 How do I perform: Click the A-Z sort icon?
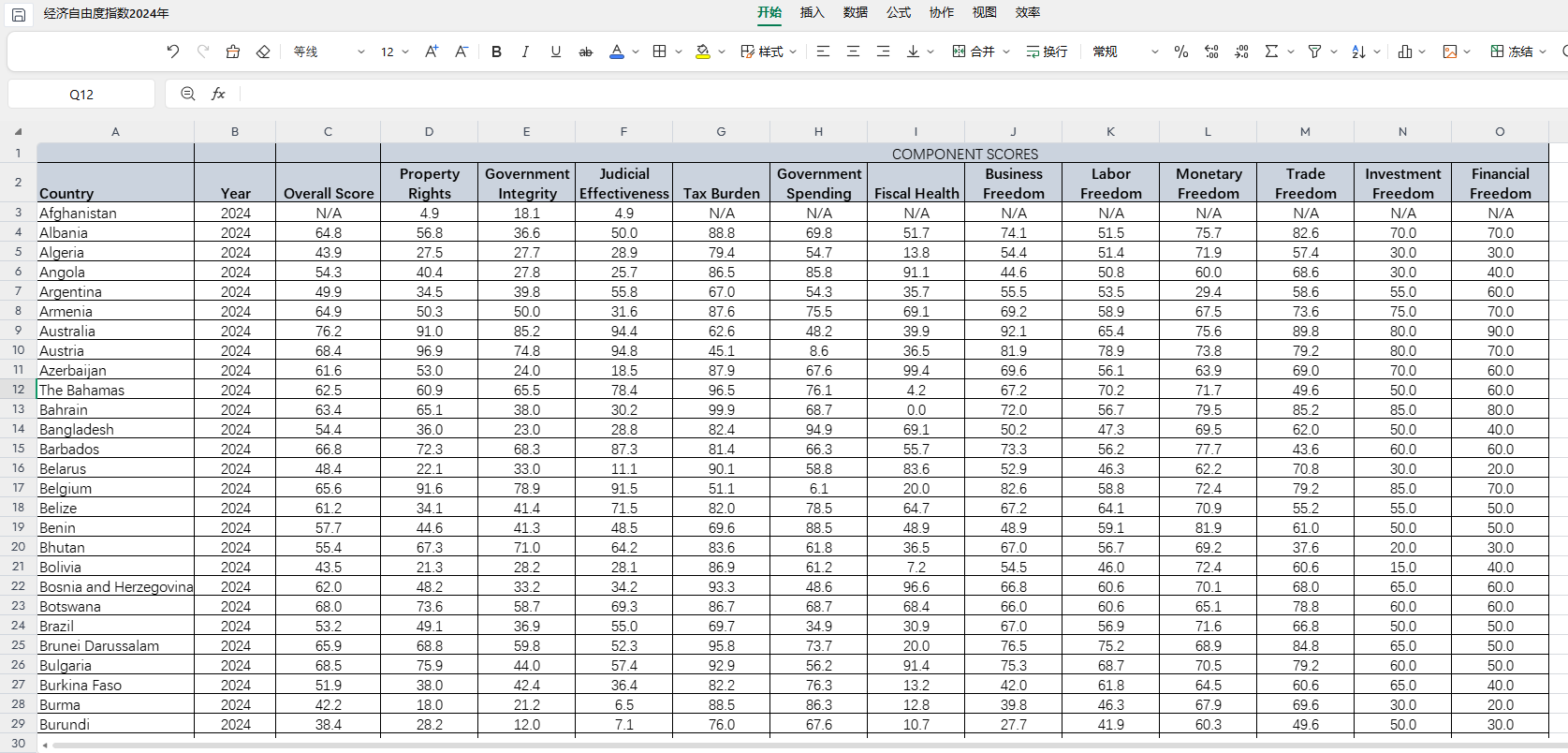click(x=1358, y=52)
